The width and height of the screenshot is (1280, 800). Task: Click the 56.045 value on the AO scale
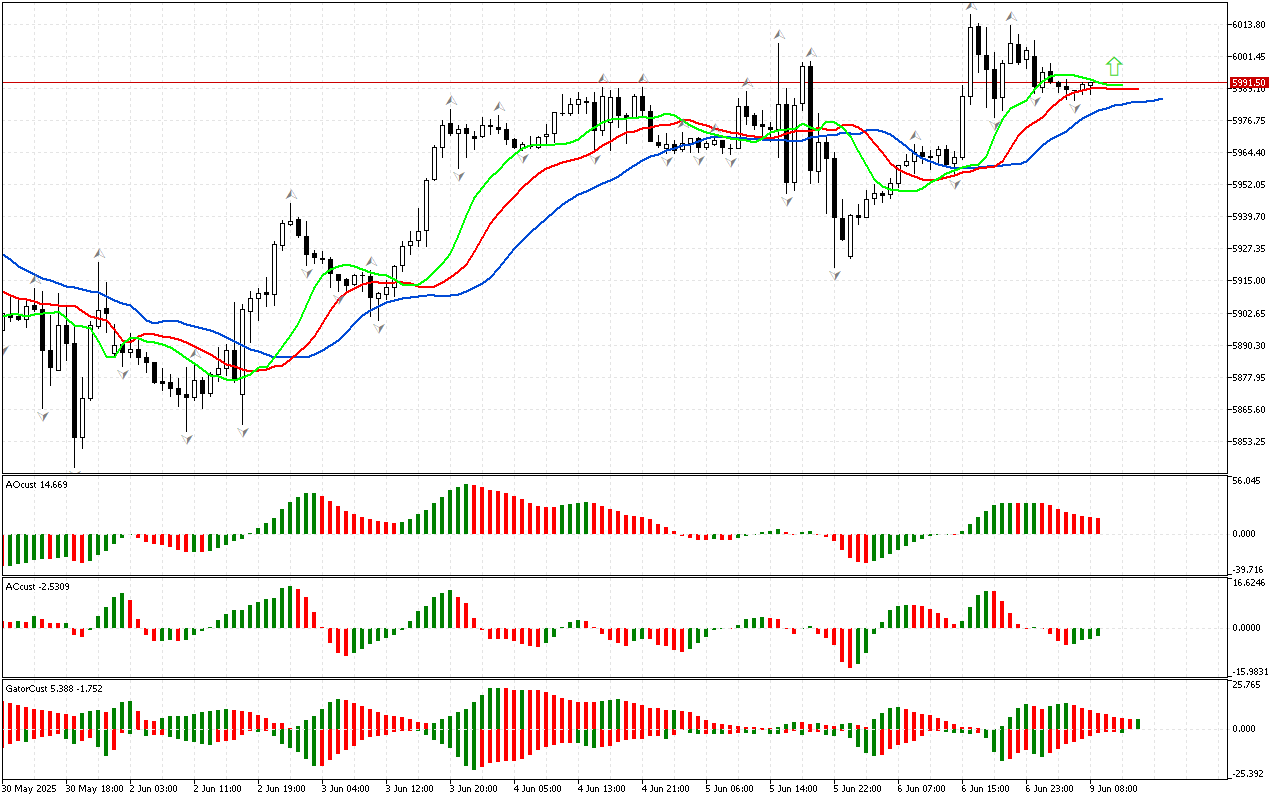pos(1245,481)
